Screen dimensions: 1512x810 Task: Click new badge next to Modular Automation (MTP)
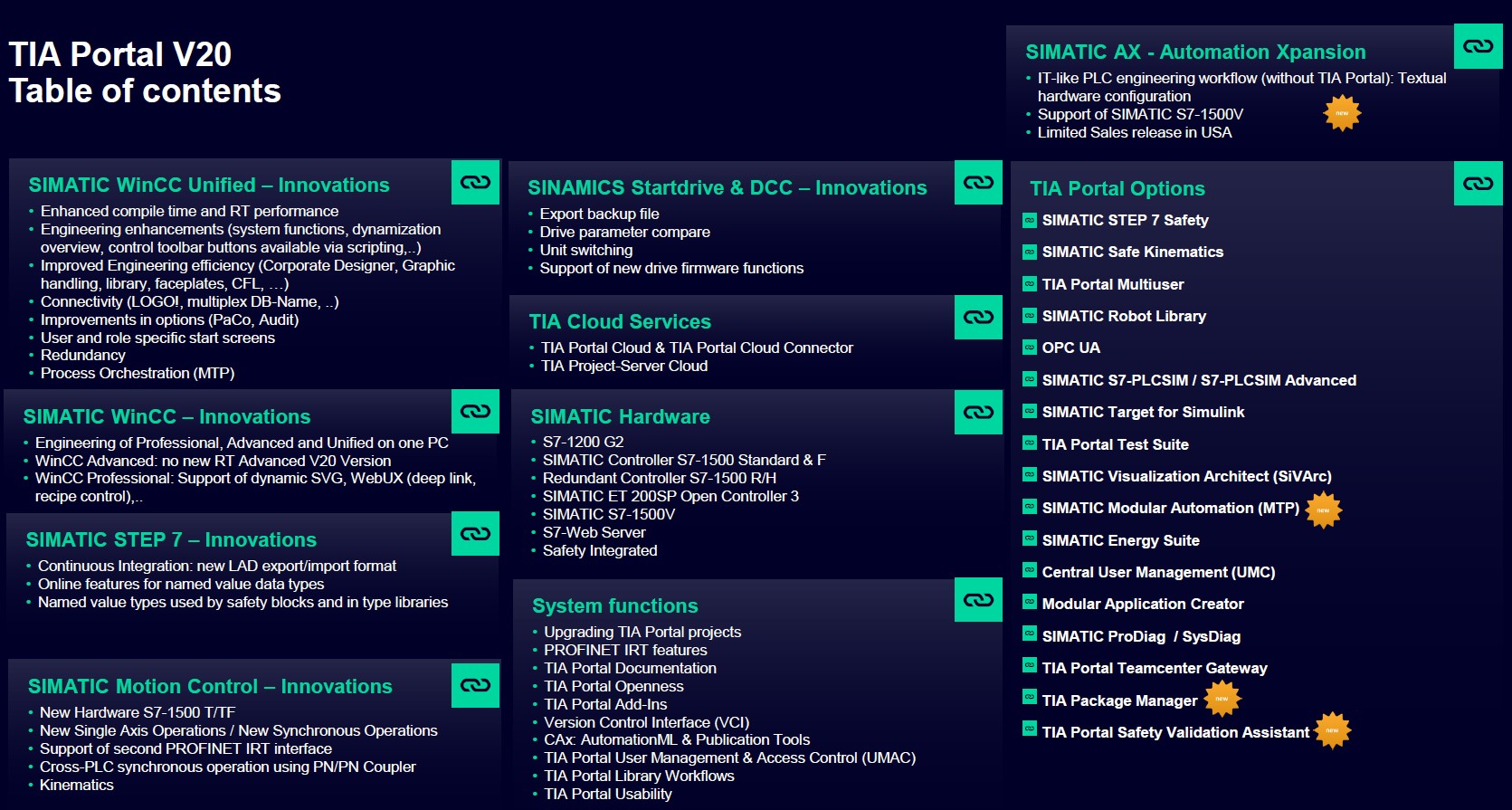point(1323,510)
